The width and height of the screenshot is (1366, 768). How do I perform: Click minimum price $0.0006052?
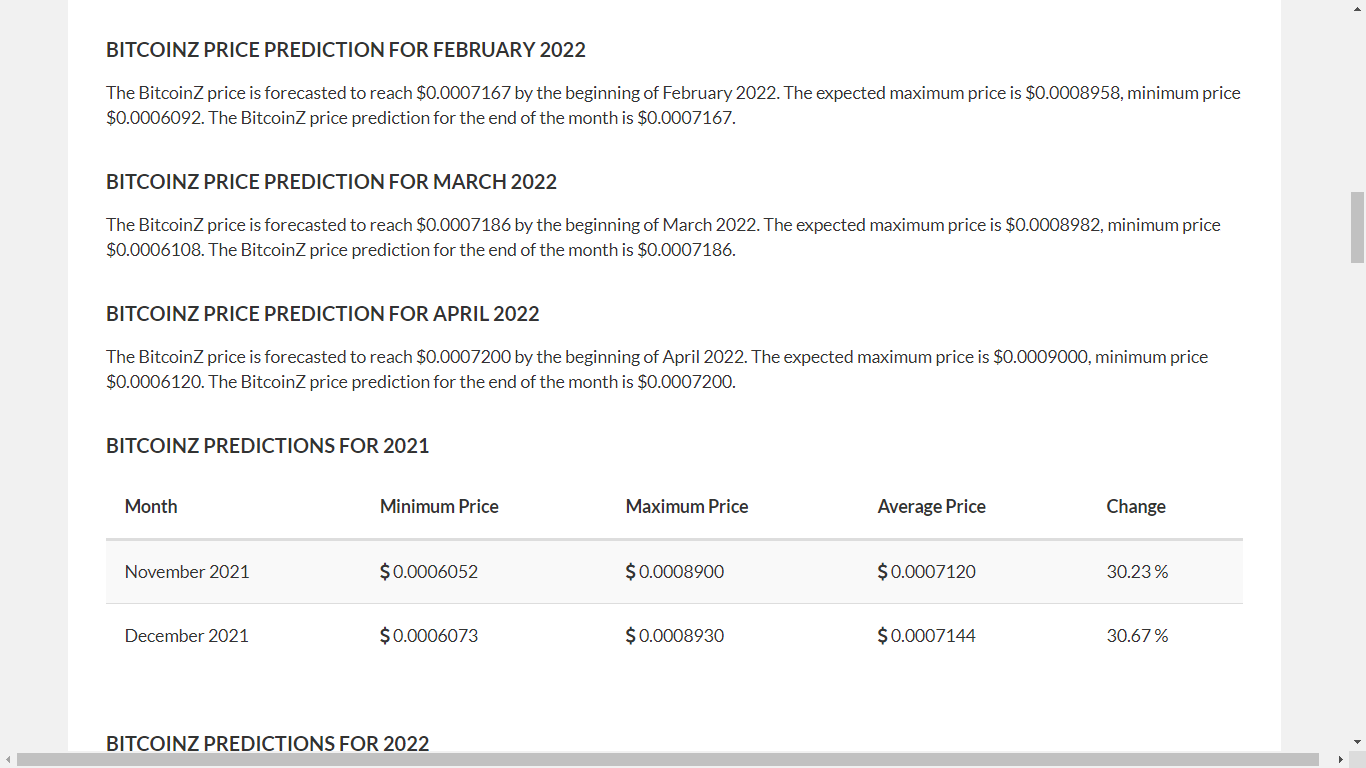click(429, 572)
